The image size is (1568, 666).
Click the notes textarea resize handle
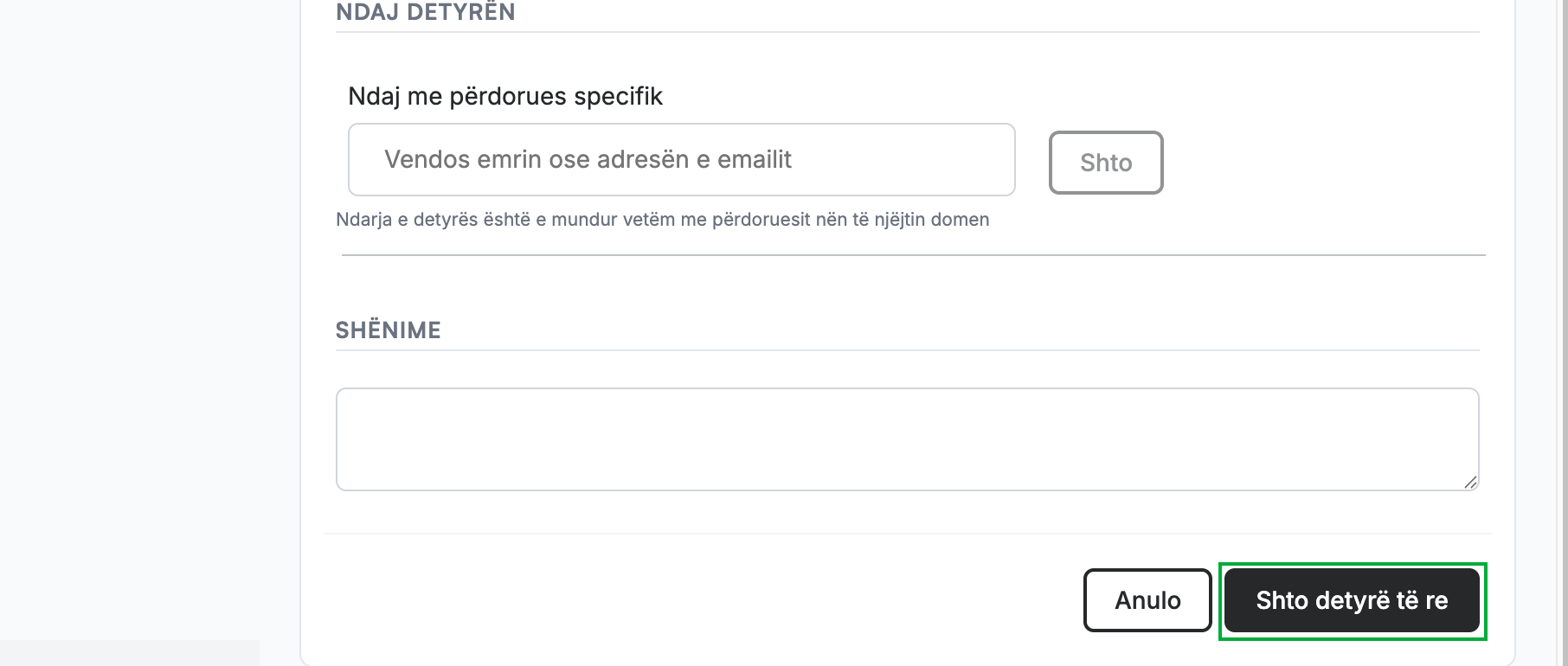click(x=1470, y=482)
